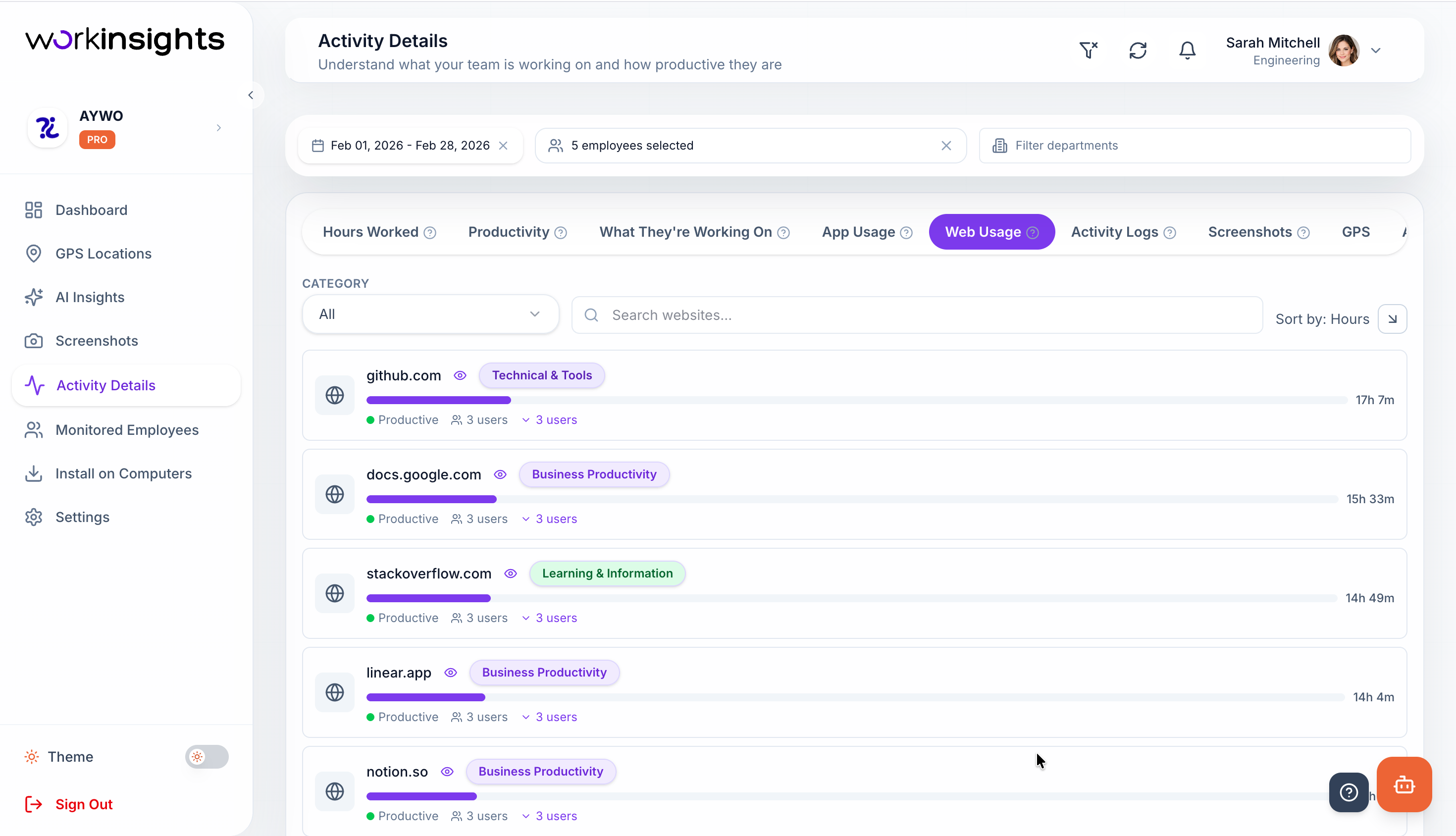This screenshot has width=1456, height=836.
Task: Switch to the Activity Logs tab
Action: pyautogui.click(x=1123, y=232)
